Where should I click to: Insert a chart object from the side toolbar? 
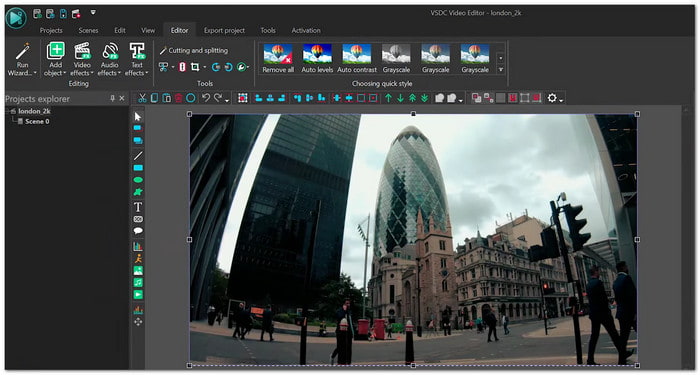pos(138,246)
